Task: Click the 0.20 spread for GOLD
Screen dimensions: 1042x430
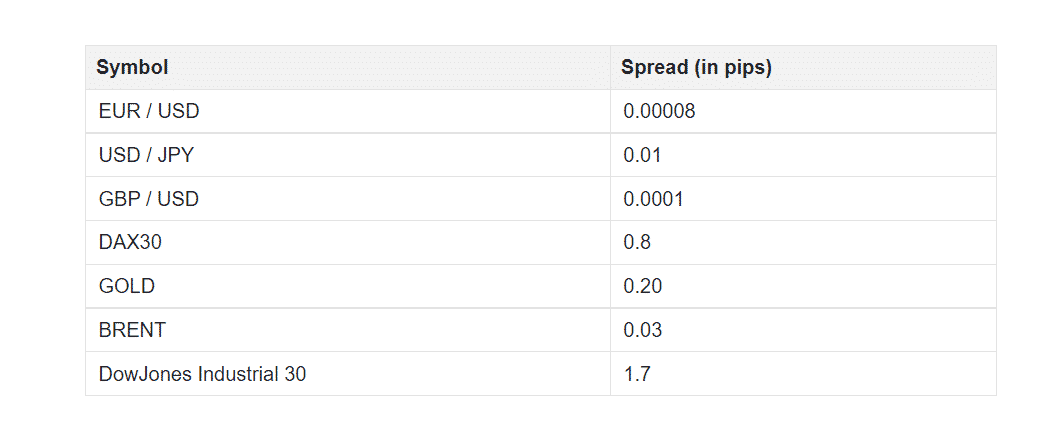Action: click(x=643, y=286)
